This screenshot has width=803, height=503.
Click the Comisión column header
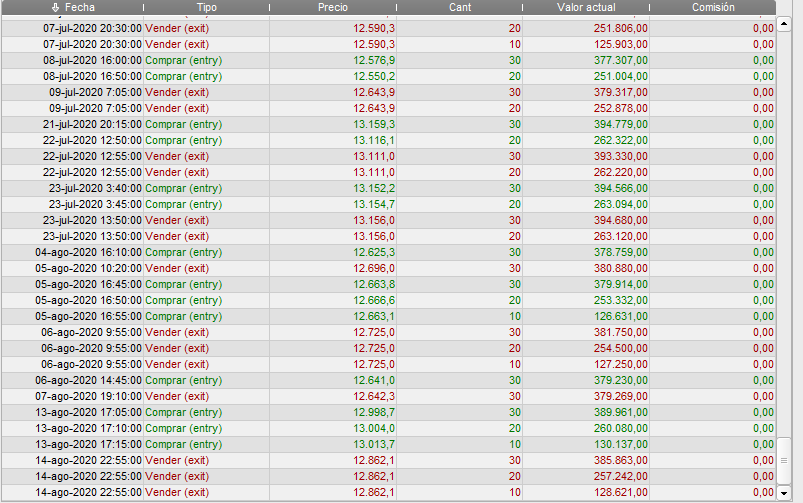[x=713, y=7]
